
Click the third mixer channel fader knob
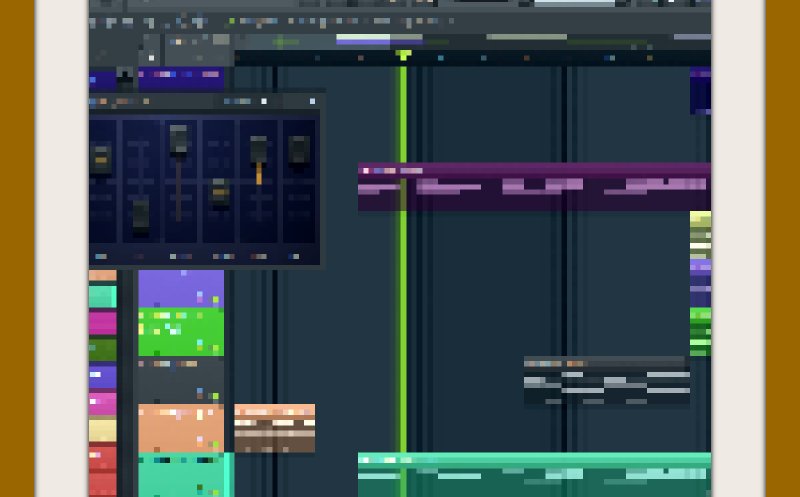click(x=178, y=139)
